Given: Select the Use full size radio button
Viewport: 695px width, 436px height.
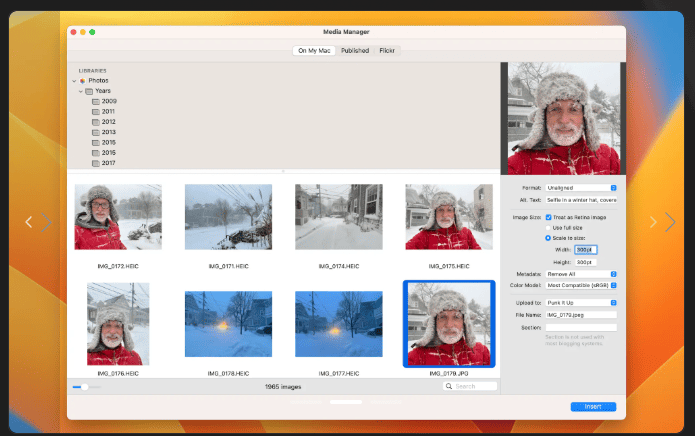Looking at the screenshot, I should pos(548,228).
